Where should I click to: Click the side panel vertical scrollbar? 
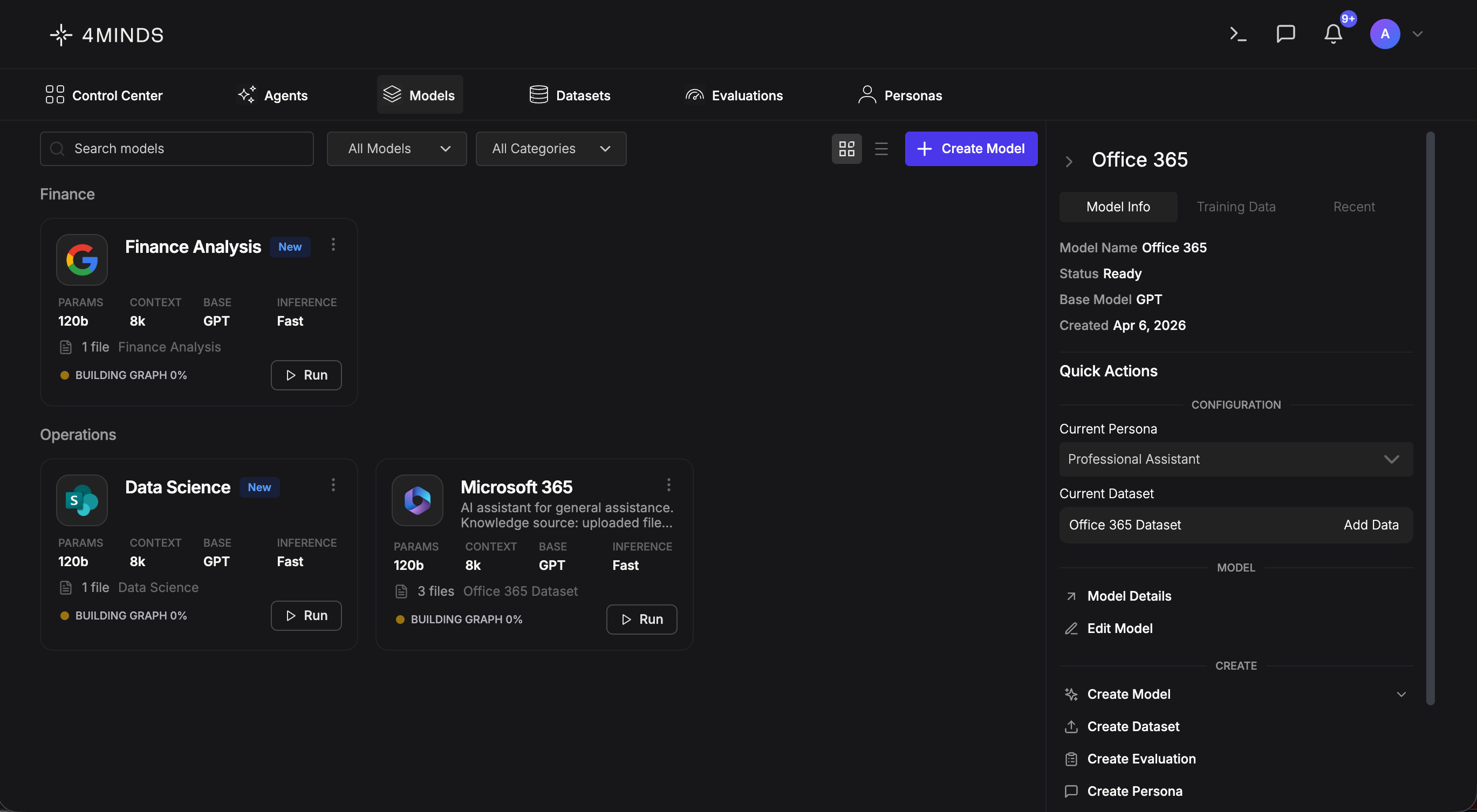(x=1430, y=418)
